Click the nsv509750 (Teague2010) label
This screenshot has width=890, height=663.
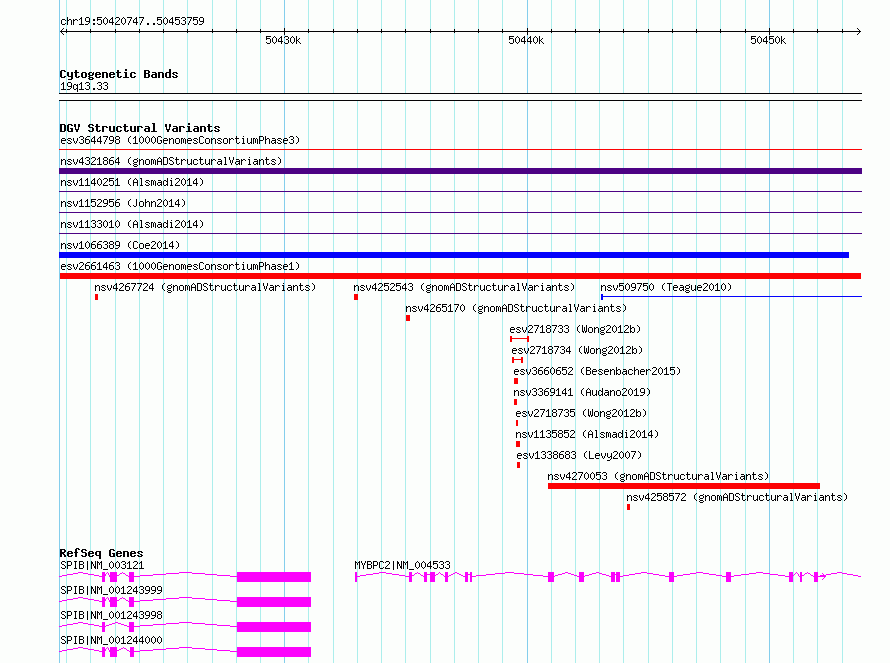[666, 287]
